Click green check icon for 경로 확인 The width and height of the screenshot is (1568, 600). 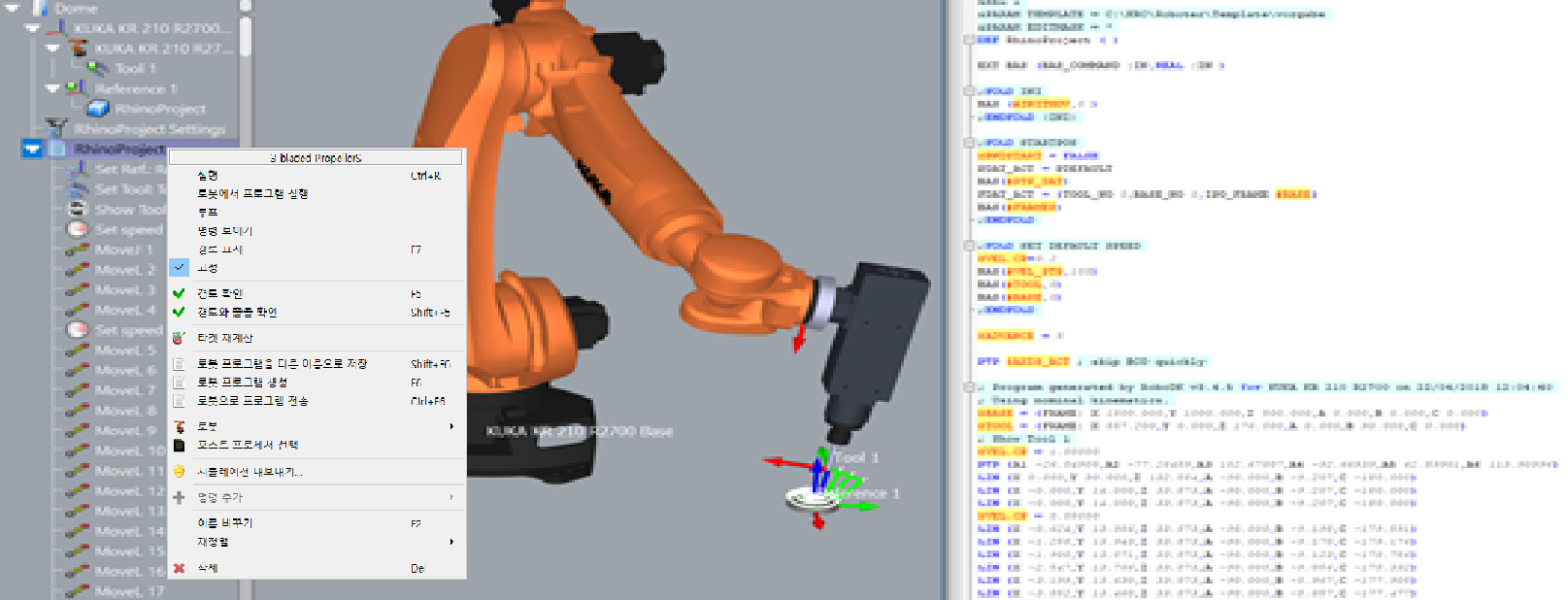[179, 293]
